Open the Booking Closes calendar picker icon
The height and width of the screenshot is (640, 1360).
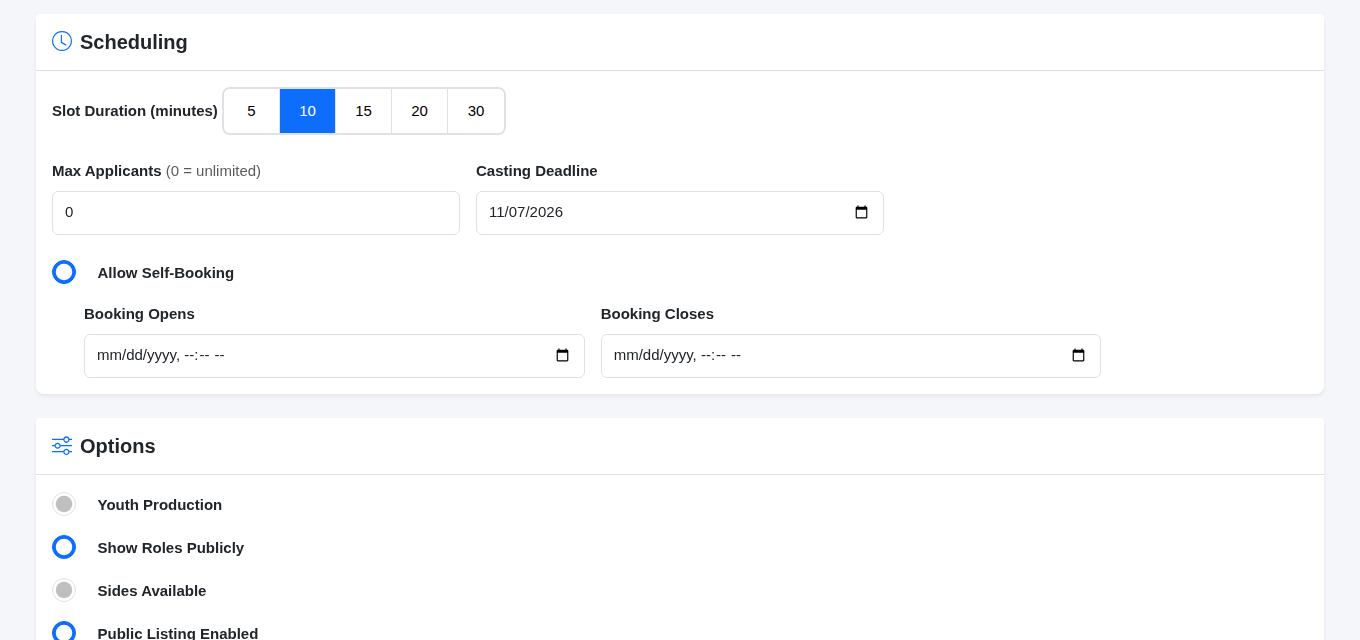pyautogui.click(x=1079, y=356)
